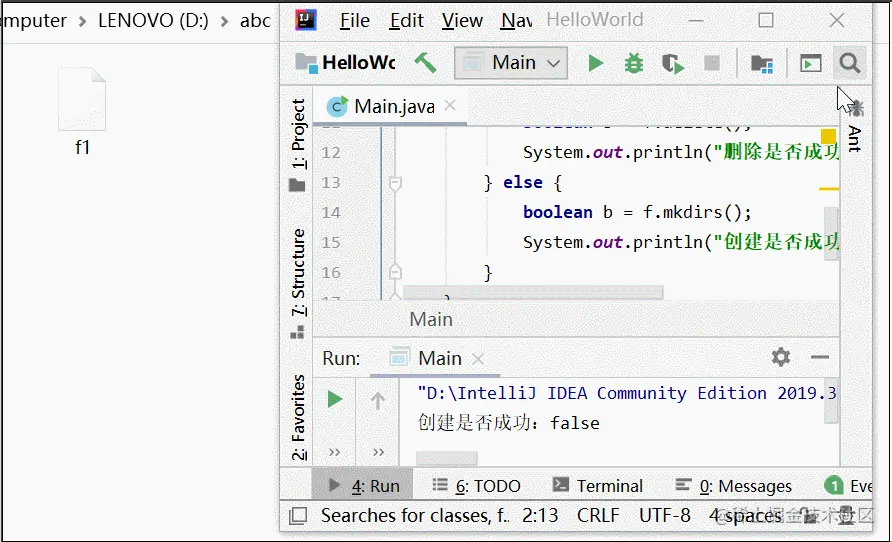Click the status bar search hint message
This screenshot has height=542, width=892.
(415, 515)
